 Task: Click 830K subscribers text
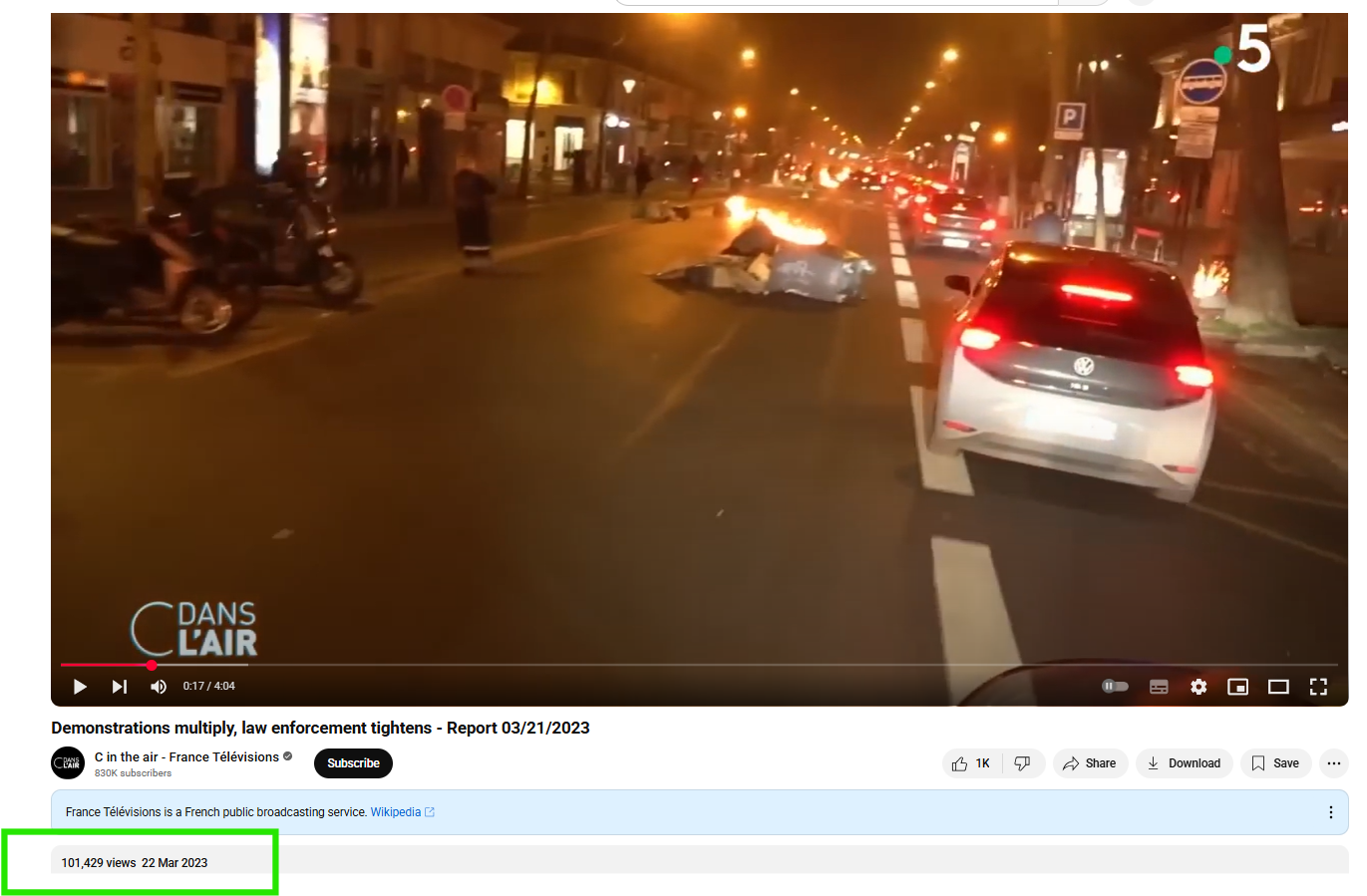click(133, 773)
